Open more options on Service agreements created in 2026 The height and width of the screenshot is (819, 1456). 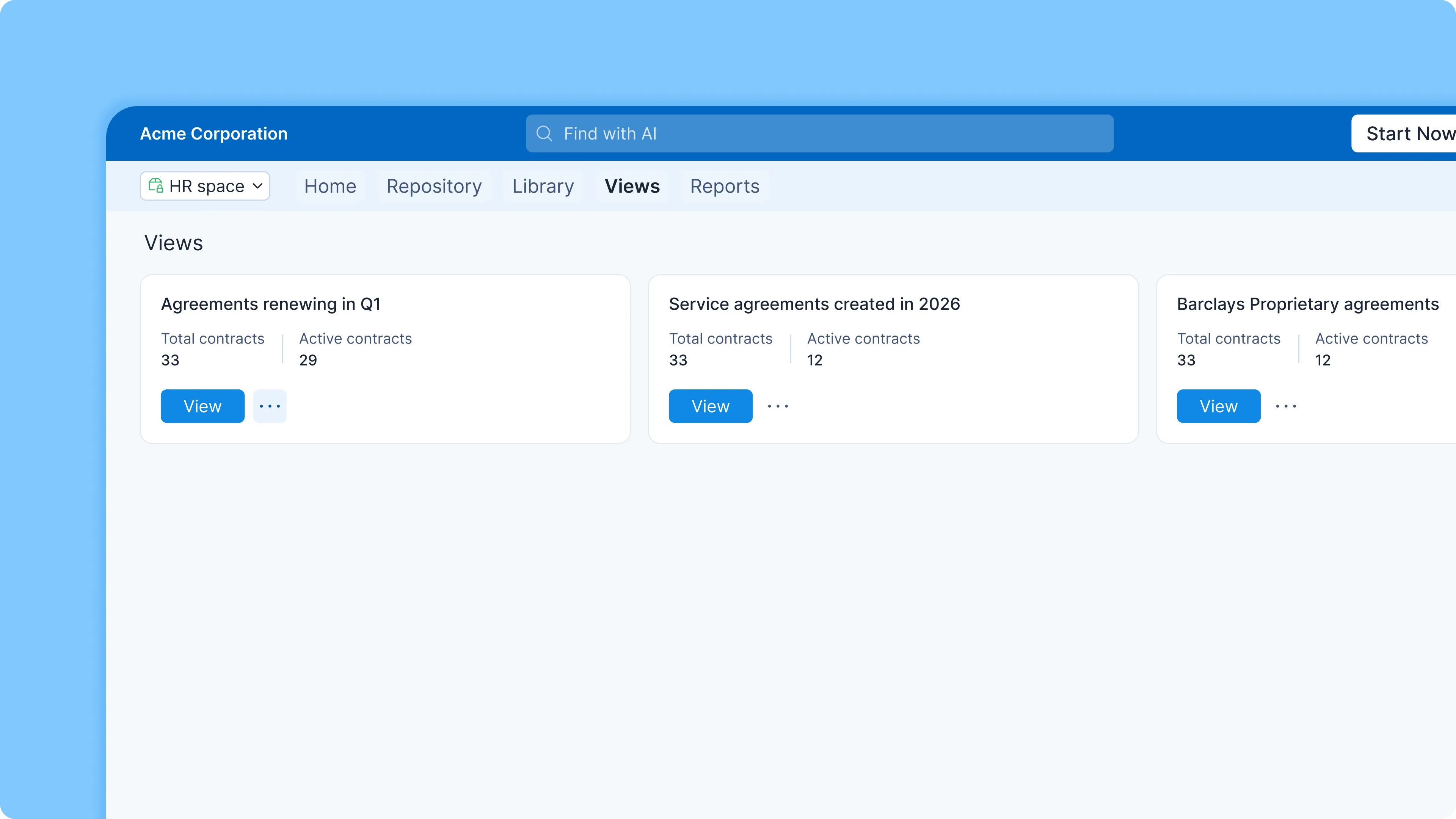click(x=778, y=406)
